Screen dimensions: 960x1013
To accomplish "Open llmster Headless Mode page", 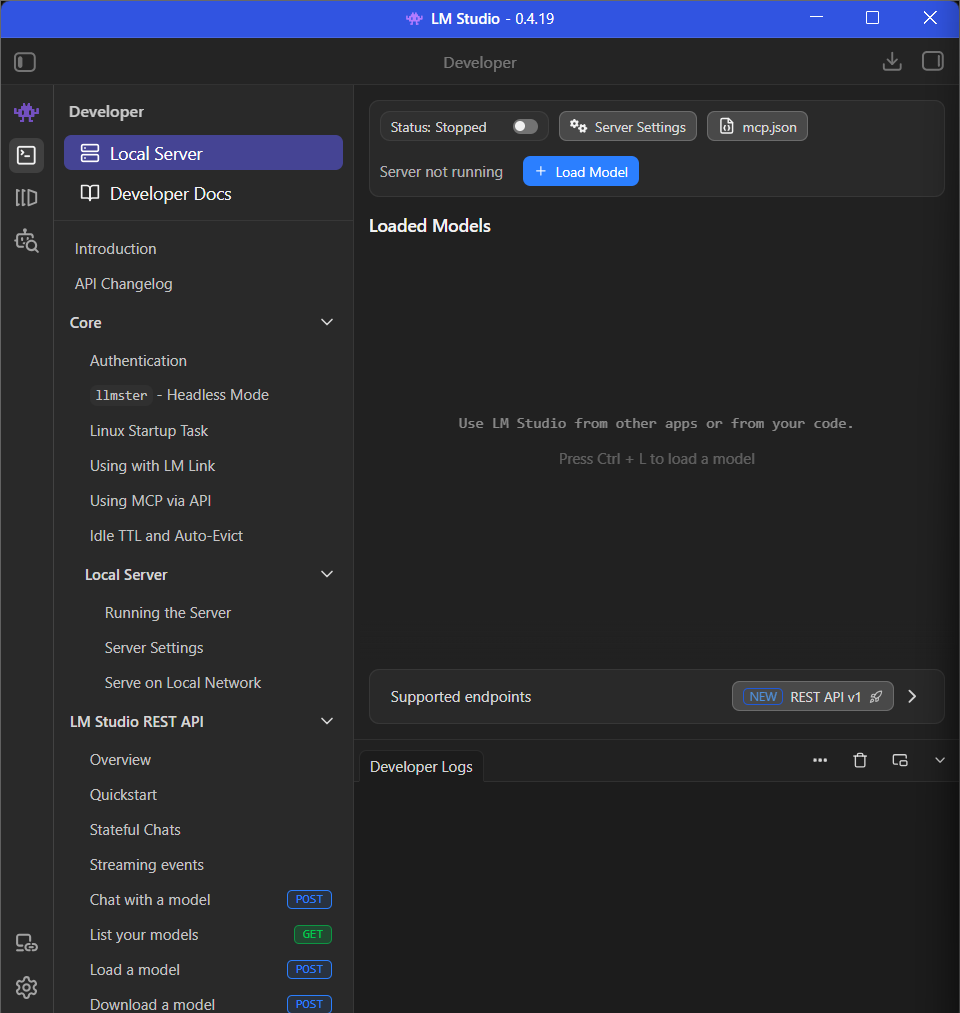I will 180,395.
